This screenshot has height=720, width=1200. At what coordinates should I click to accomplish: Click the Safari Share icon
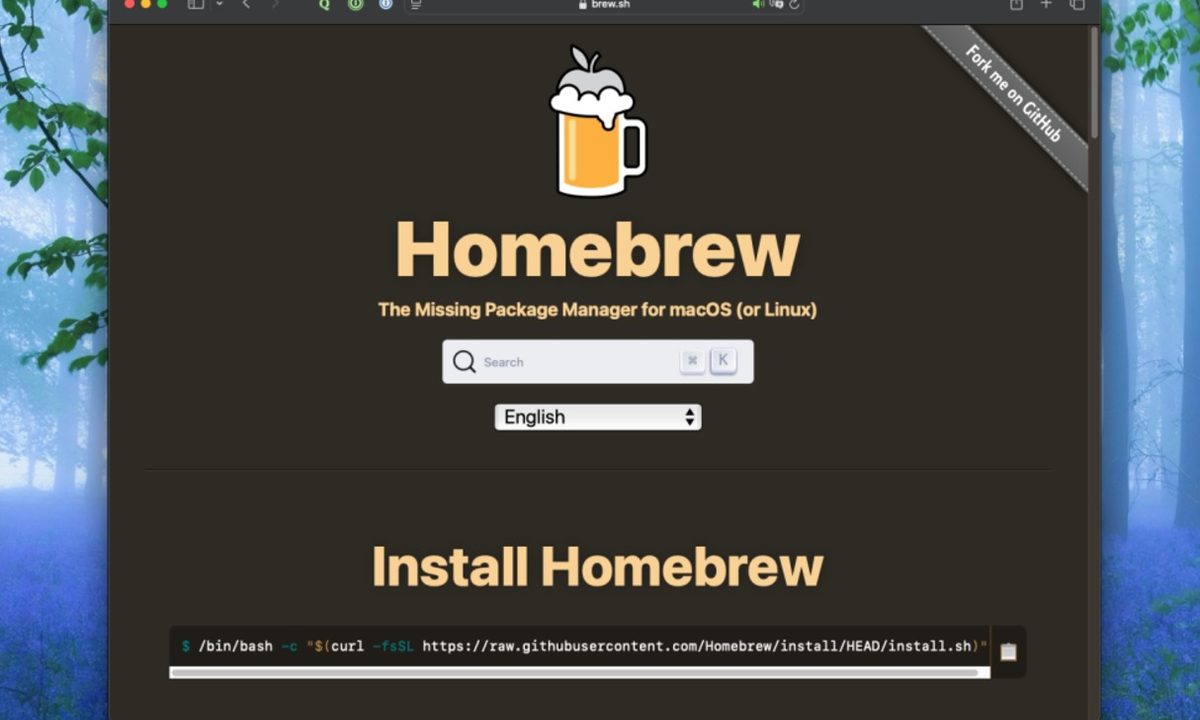click(1017, 4)
